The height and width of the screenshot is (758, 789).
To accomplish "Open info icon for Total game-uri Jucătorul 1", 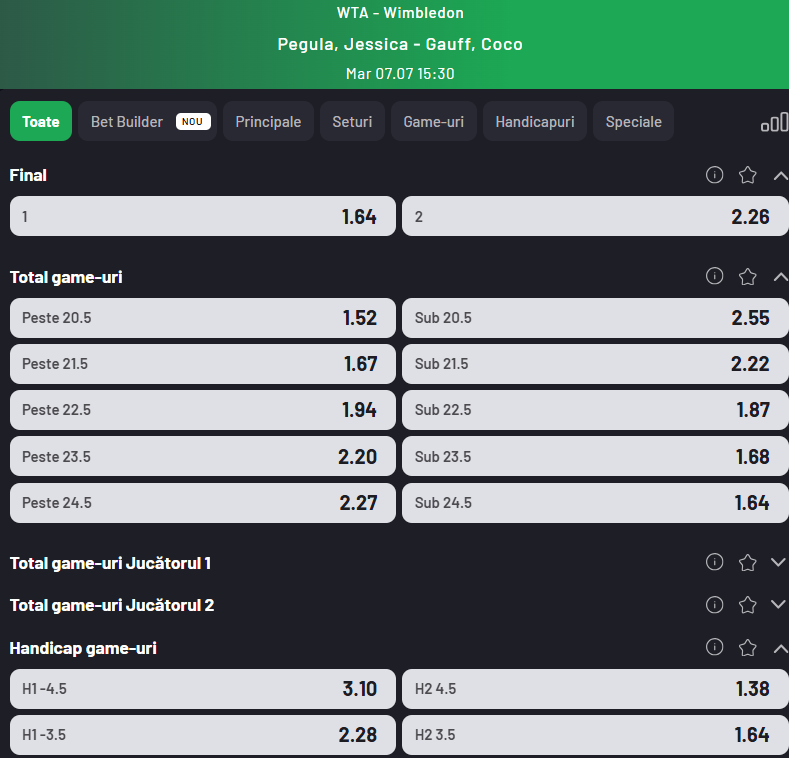I will click(714, 562).
